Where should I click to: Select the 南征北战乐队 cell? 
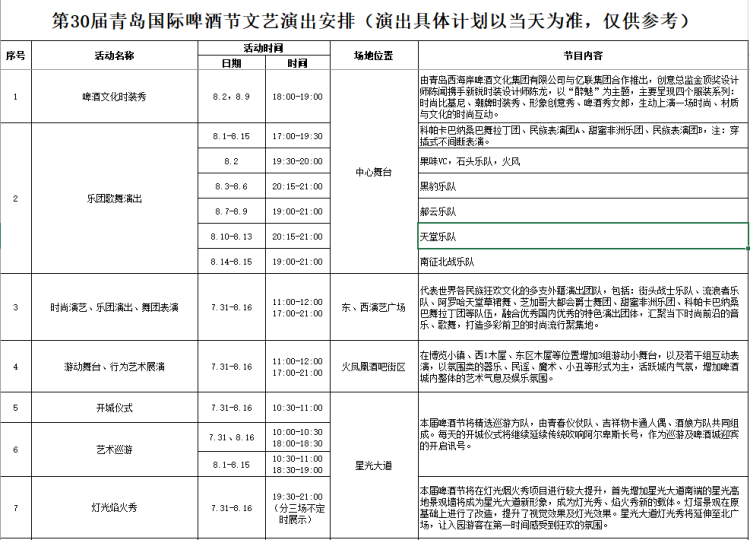click(584, 262)
